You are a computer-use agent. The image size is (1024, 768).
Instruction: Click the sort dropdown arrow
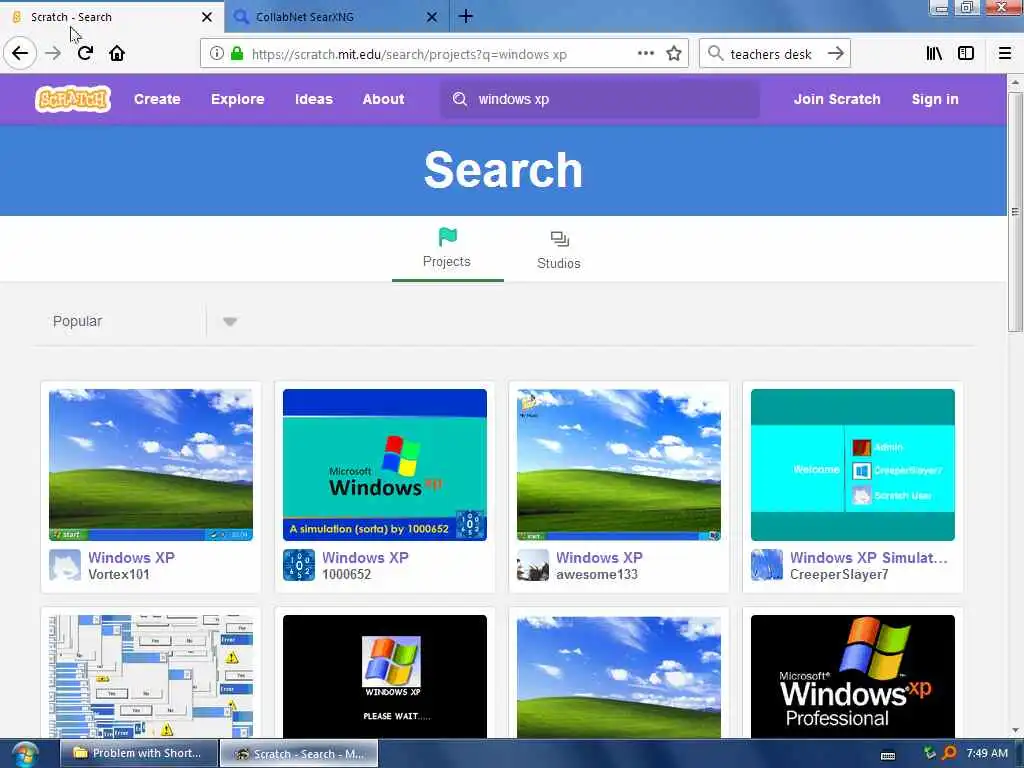click(x=229, y=321)
